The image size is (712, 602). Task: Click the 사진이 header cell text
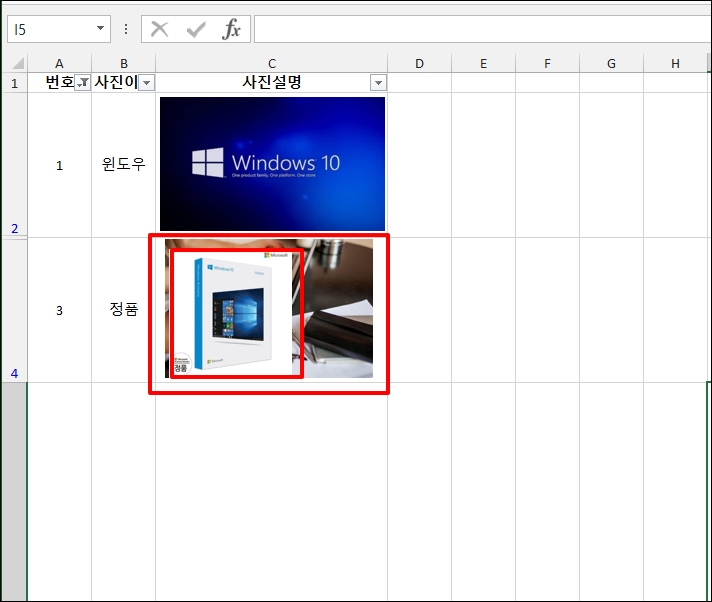[116, 82]
